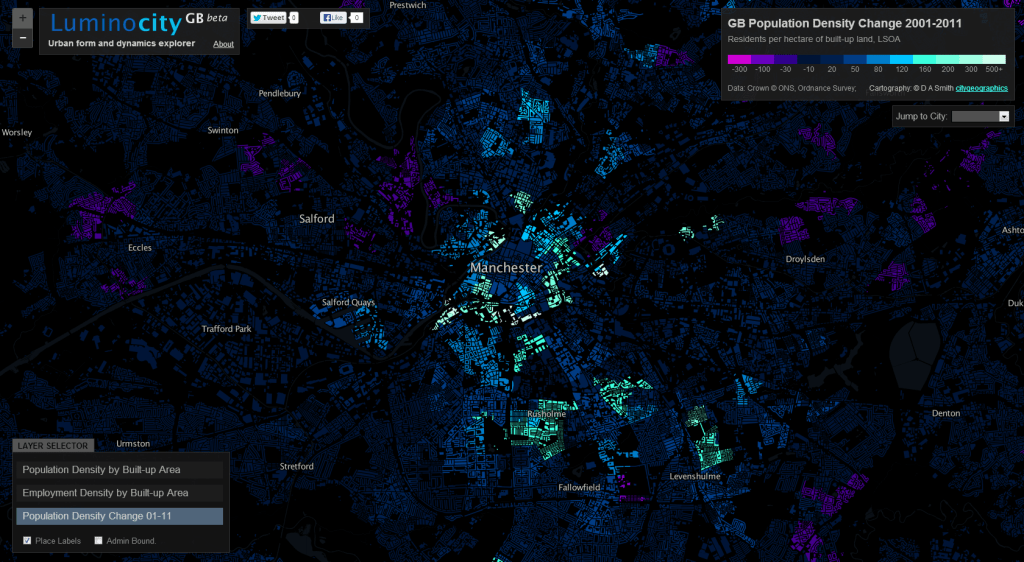1024x562 pixels.
Task: Click the Facebook like count bubble
Action: [x=357, y=18]
